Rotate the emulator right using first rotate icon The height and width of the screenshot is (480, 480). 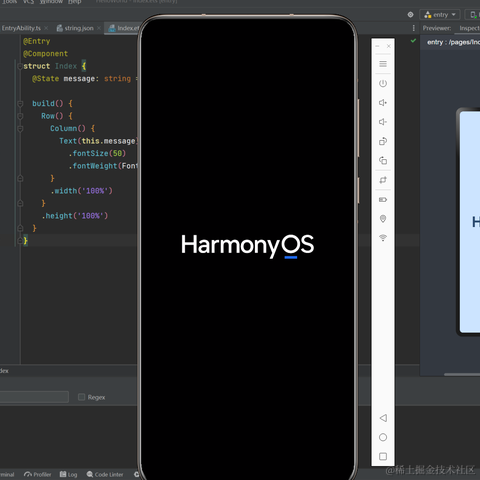pos(383,141)
